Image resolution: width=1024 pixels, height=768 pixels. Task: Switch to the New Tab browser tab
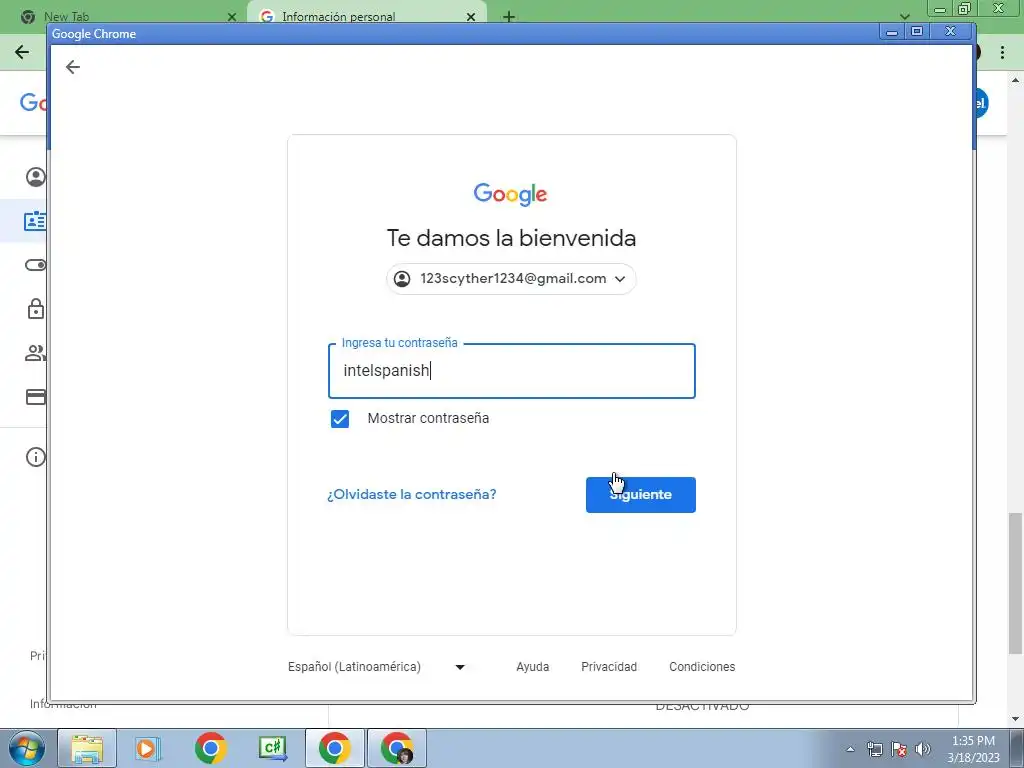coord(124,16)
